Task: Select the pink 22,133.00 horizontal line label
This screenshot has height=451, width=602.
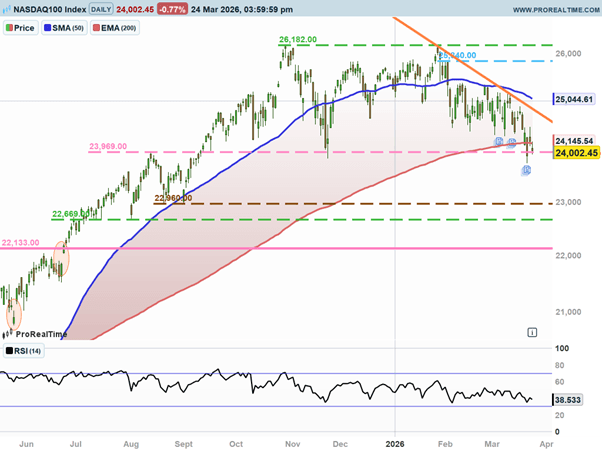Action: pos(21,241)
